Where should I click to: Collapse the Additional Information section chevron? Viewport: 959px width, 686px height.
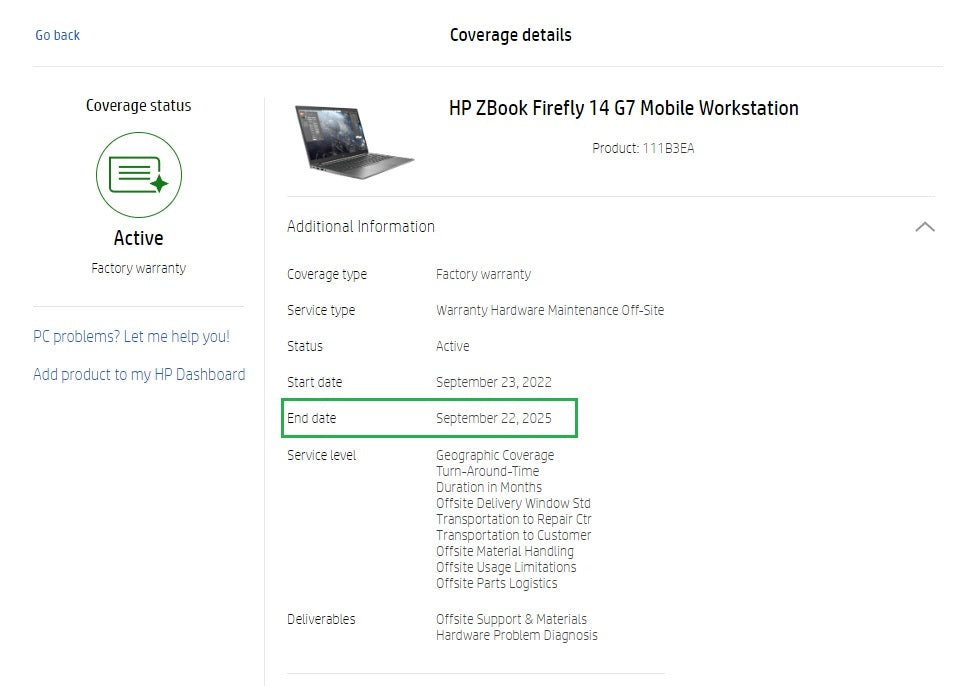pos(925,226)
